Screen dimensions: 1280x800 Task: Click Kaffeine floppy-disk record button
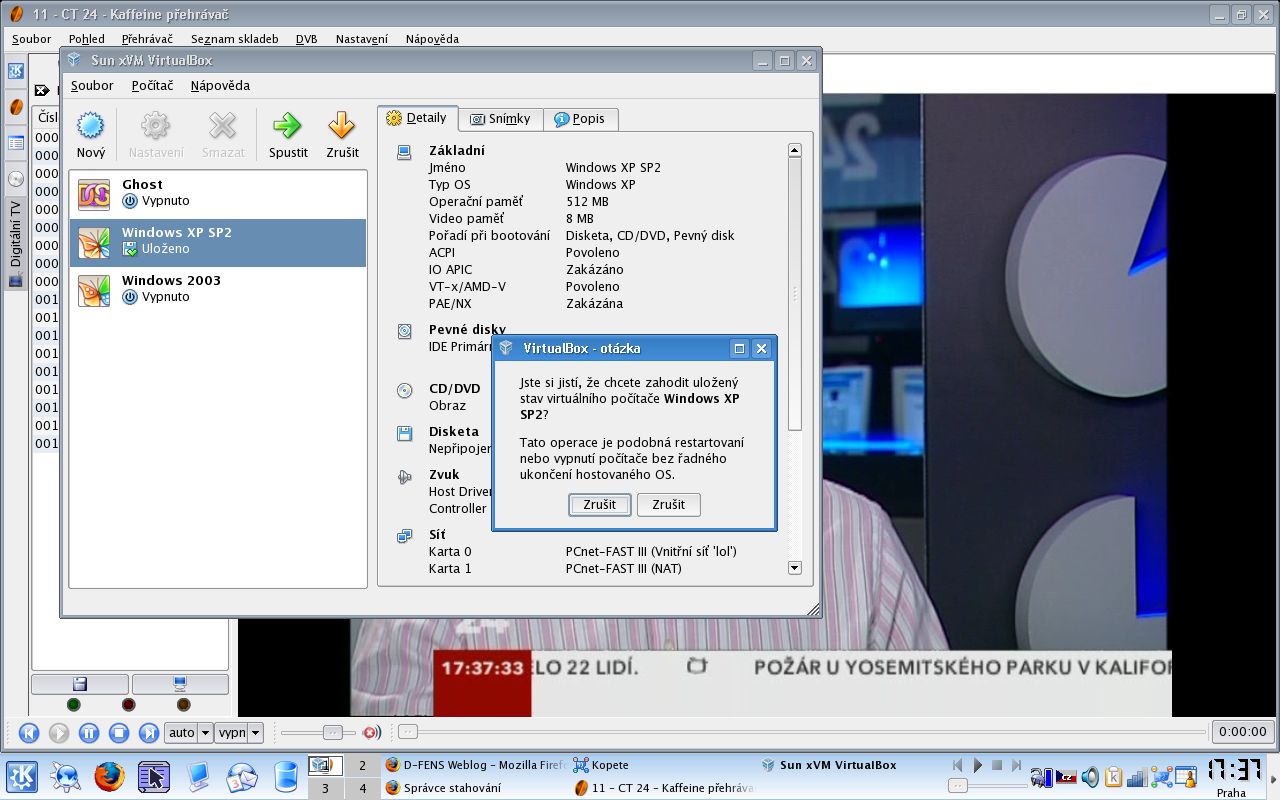click(80, 684)
